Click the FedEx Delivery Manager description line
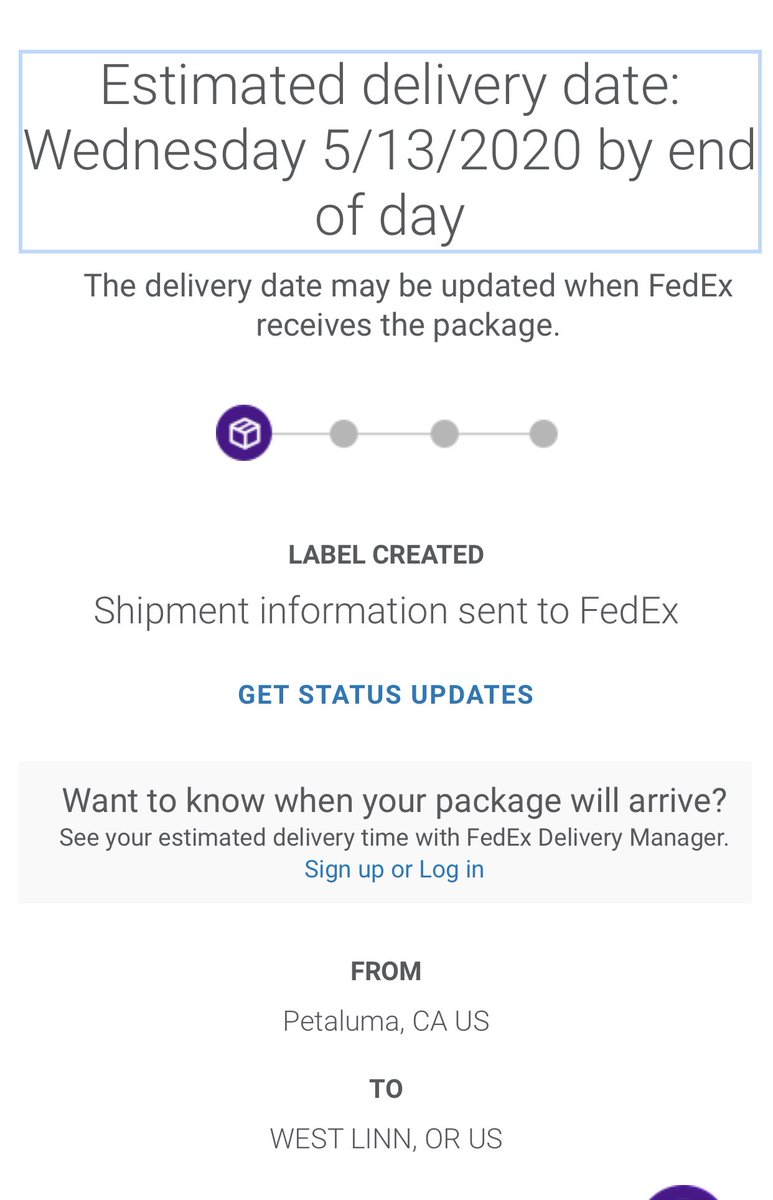The width and height of the screenshot is (773, 1200). (394, 837)
